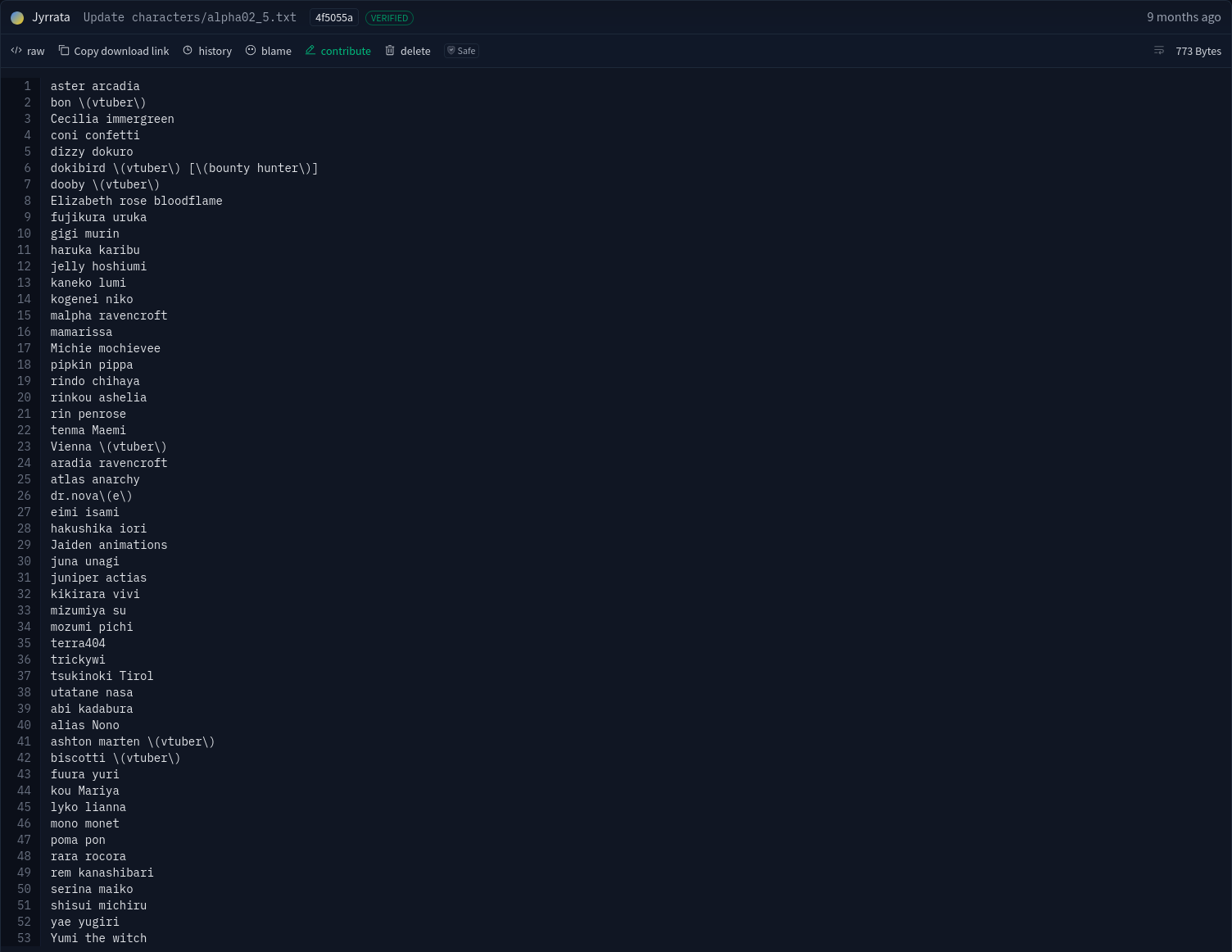
Task: Click text 'utatane nasa'
Action: (x=92, y=692)
